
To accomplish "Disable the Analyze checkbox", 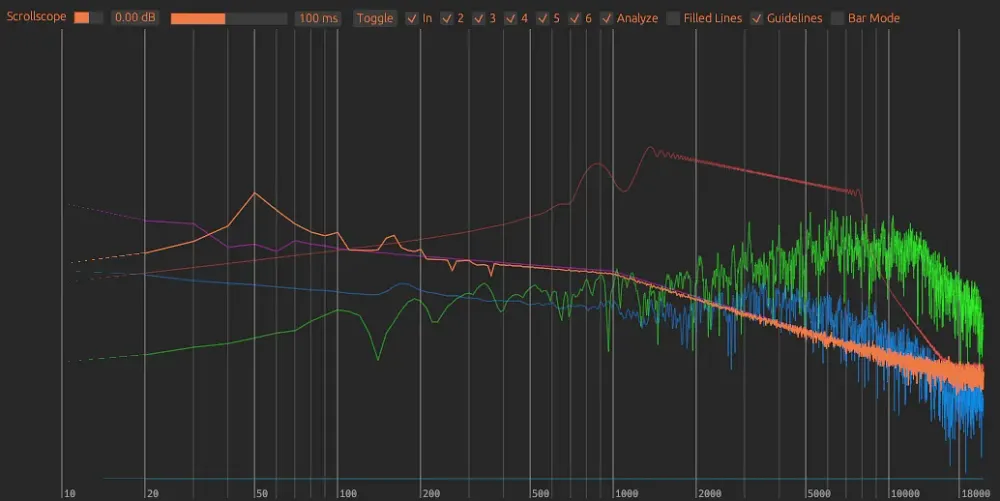I will (x=607, y=18).
